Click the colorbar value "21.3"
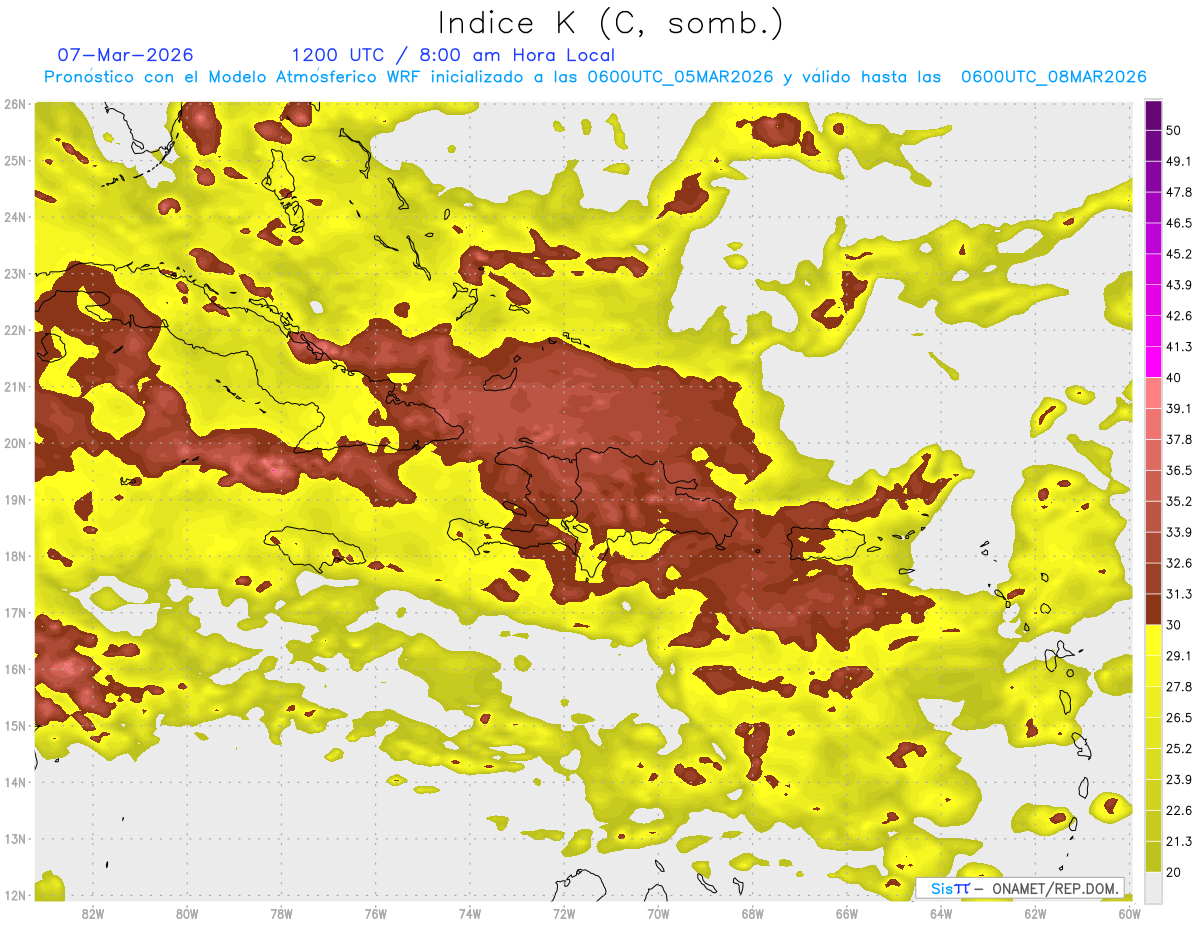 (1179, 842)
